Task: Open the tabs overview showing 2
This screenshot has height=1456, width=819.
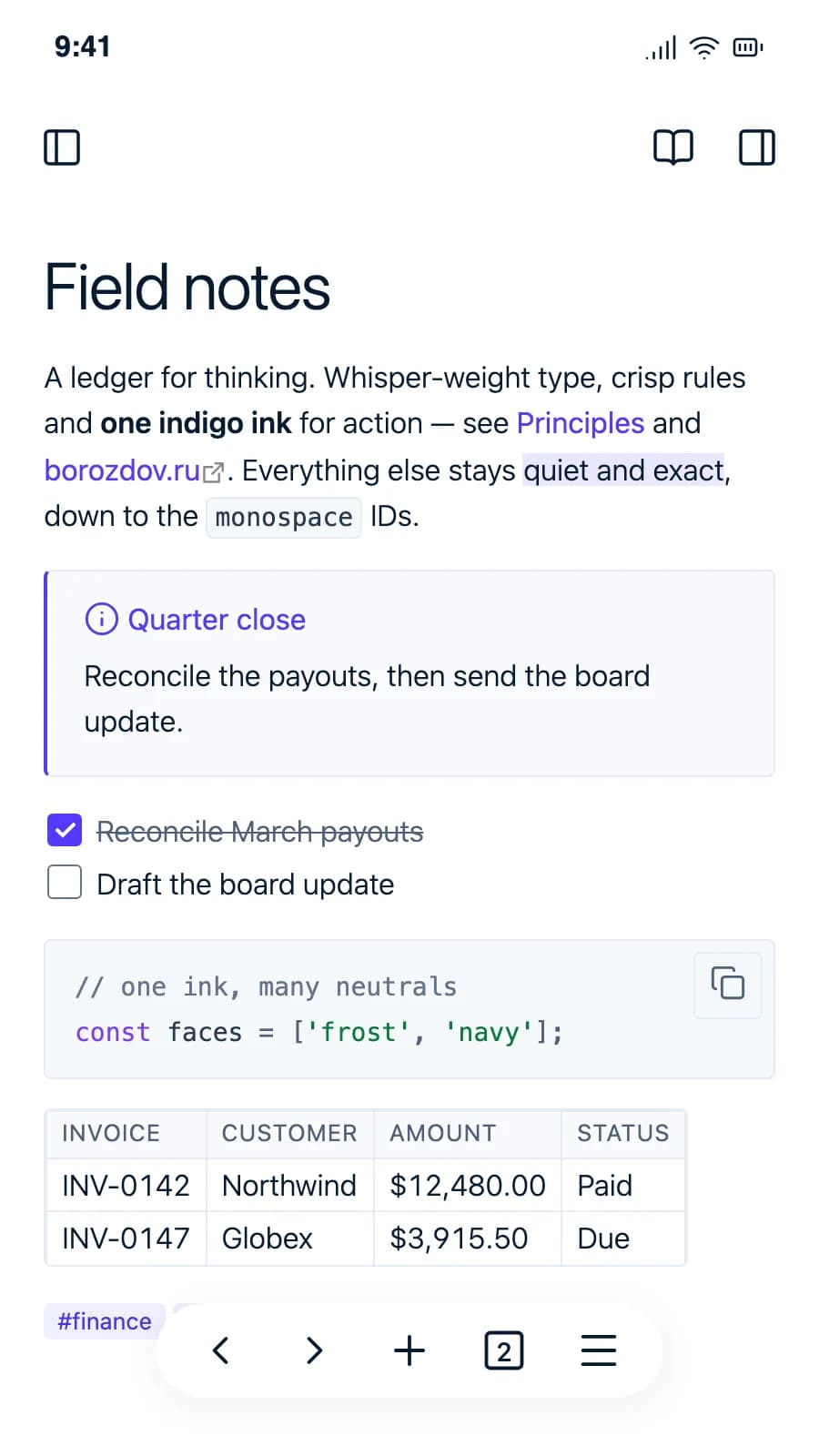Action: coord(504,1350)
